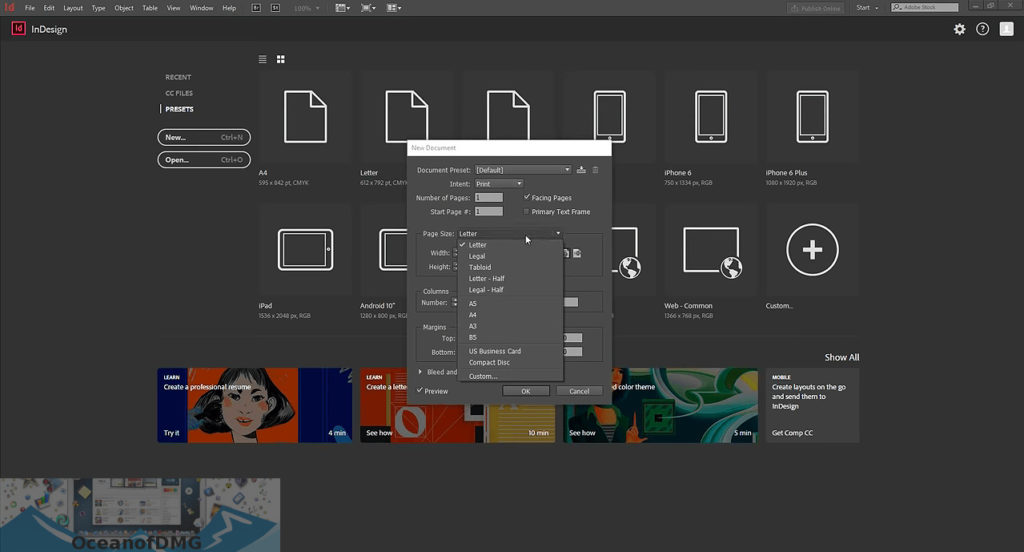Choose the A4 preset thumbnail
This screenshot has height=552, width=1024.
pyautogui.click(x=305, y=117)
